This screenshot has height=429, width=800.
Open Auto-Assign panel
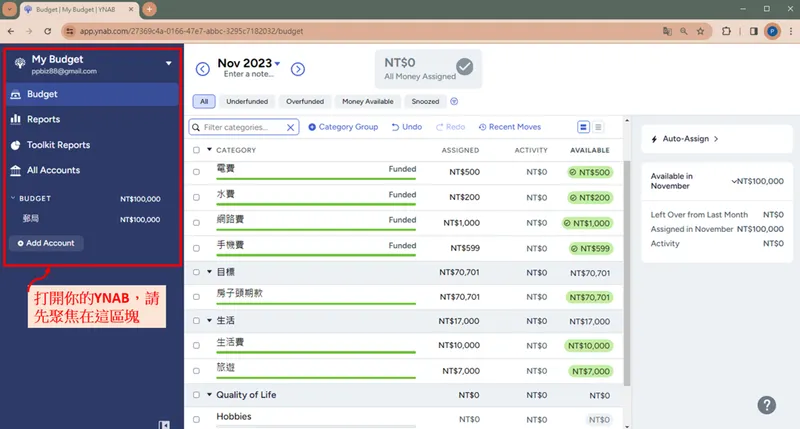717,139
